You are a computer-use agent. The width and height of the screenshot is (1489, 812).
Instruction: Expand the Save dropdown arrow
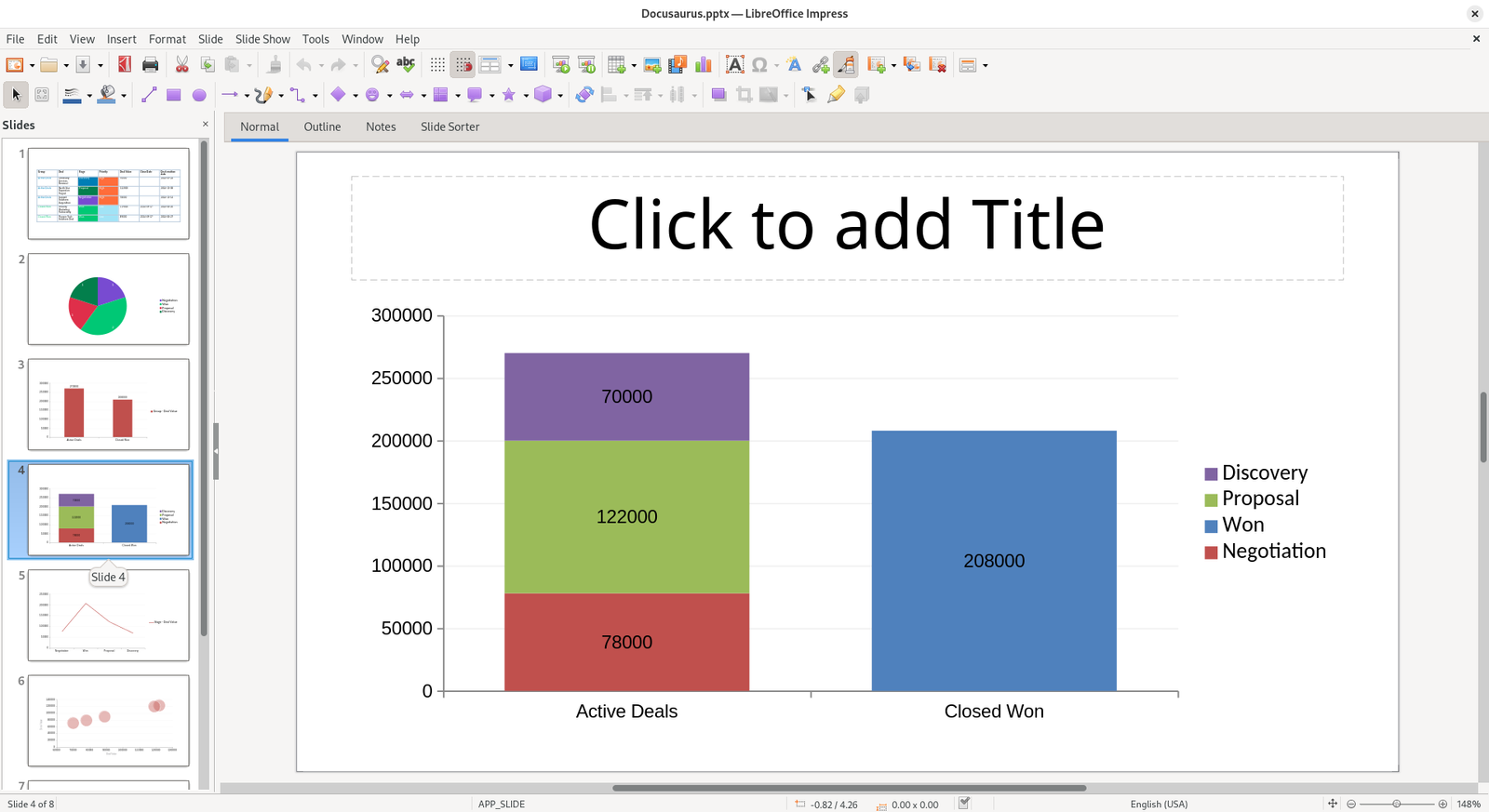point(100,65)
